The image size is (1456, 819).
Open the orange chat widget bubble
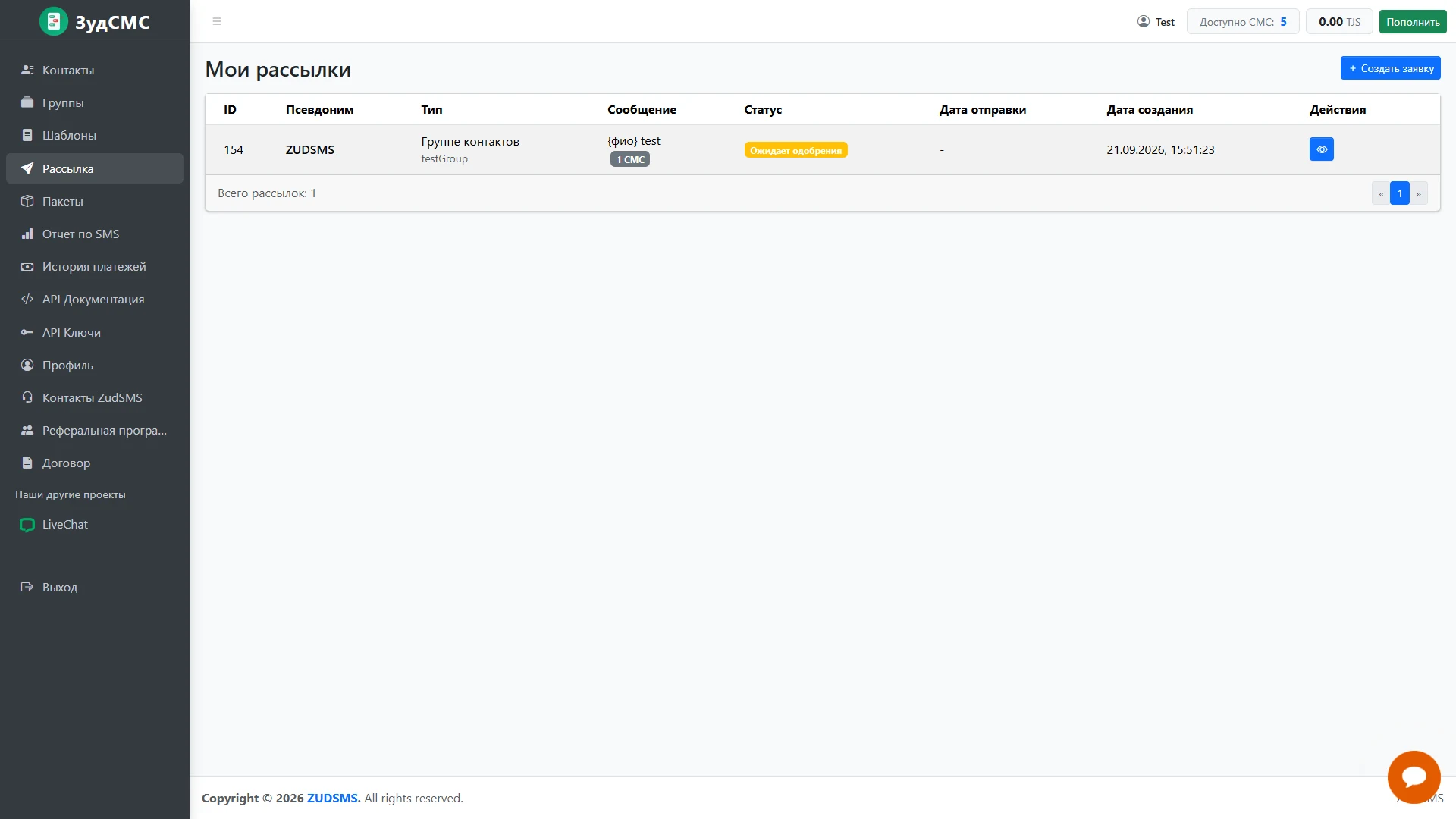tap(1414, 777)
